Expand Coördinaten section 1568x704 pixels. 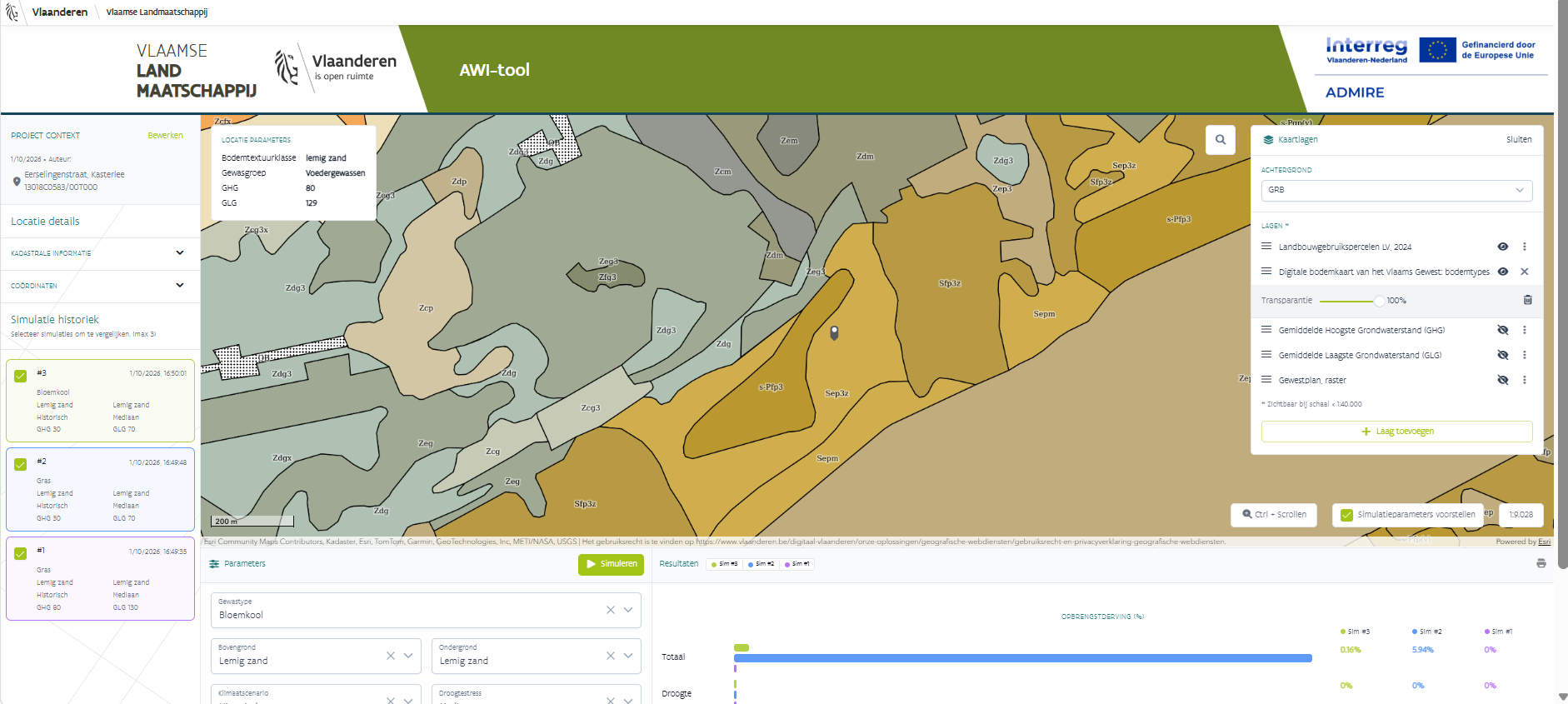coord(100,286)
